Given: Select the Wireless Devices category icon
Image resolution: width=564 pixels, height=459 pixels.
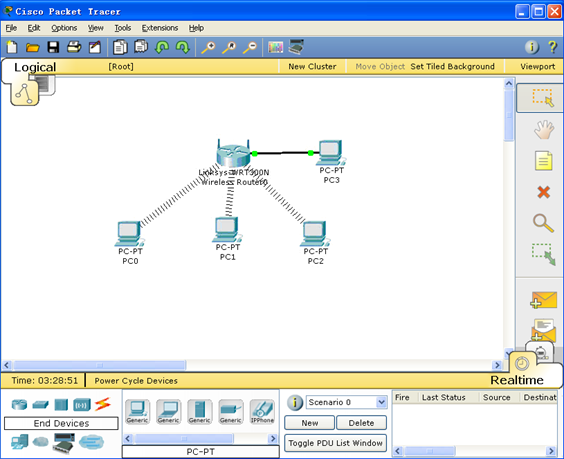Looking at the screenshot, I should pos(82,405).
